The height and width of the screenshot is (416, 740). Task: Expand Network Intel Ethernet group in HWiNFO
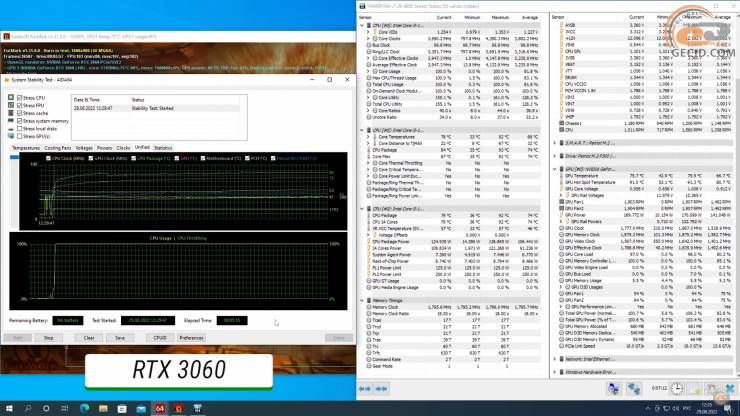[555, 359]
